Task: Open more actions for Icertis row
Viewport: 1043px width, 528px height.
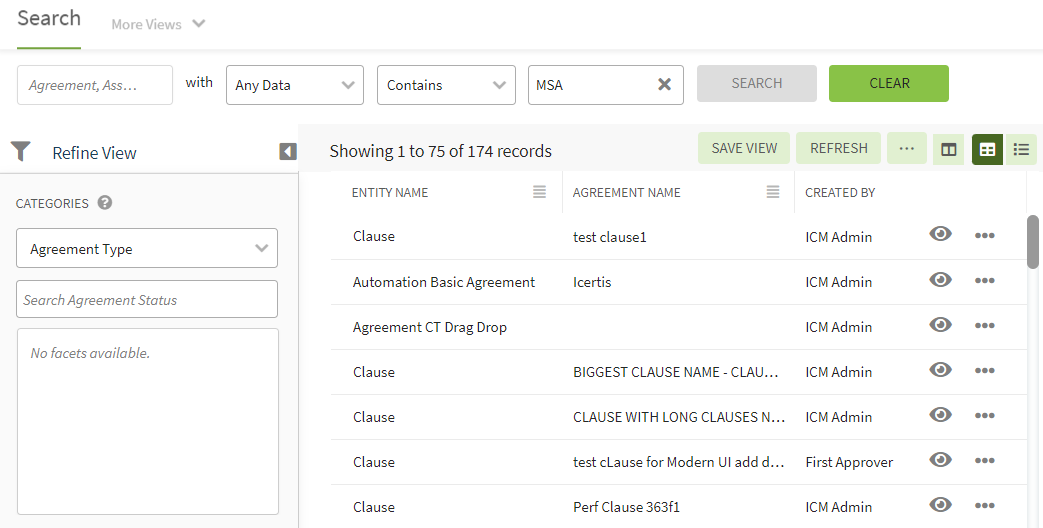Action: pyautogui.click(x=984, y=282)
